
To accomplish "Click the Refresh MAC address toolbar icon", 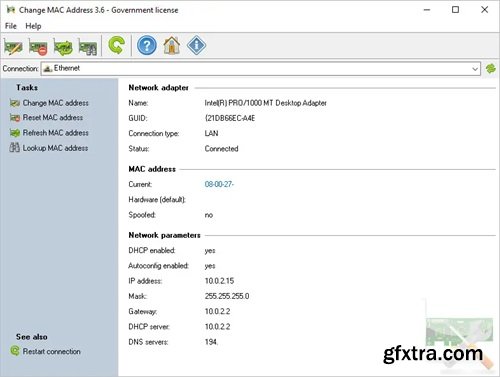I will coord(63,46).
